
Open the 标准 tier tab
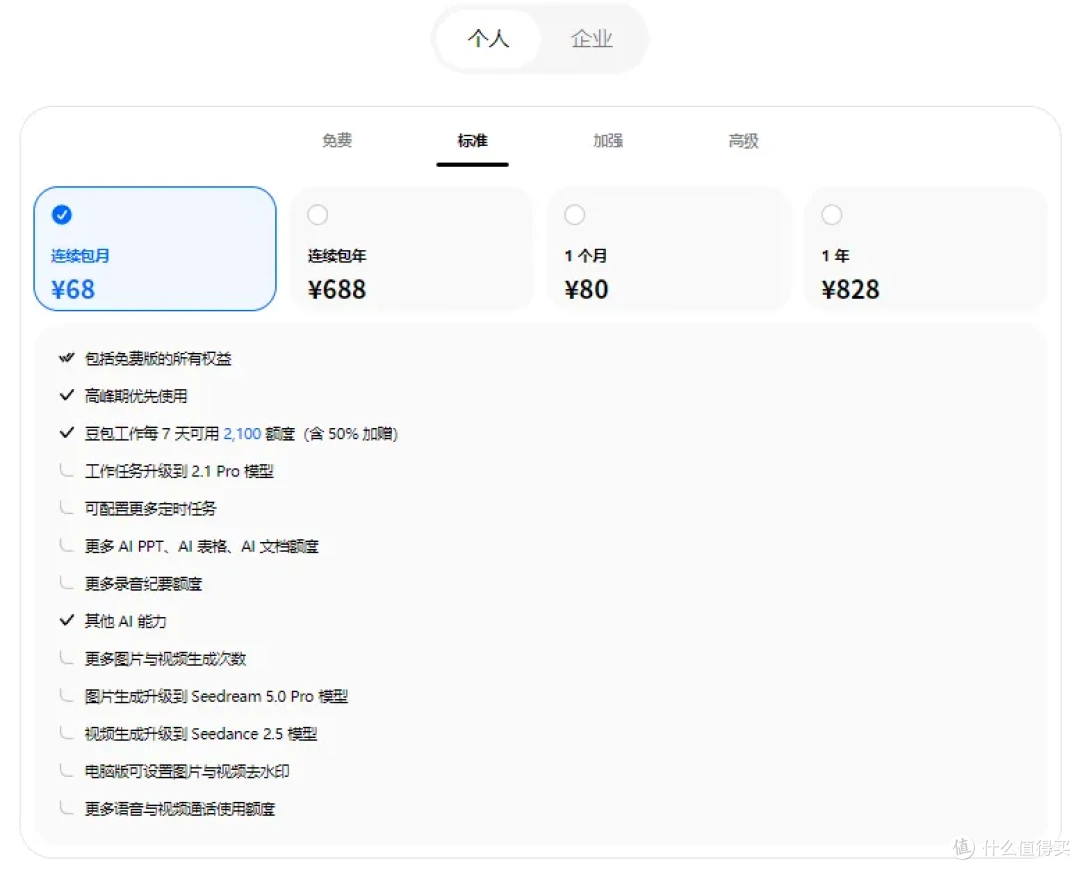tap(472, 141)
